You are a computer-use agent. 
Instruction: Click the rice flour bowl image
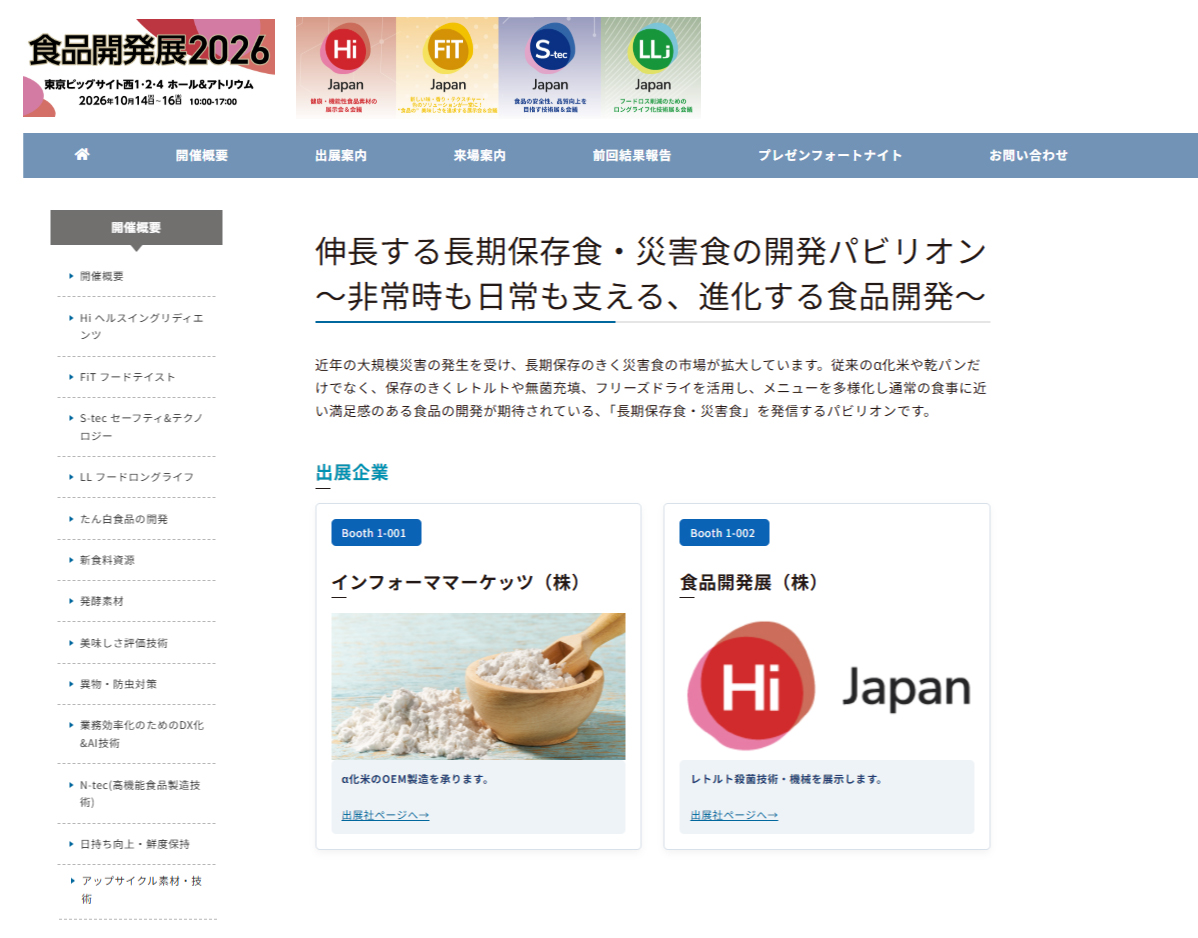478,686
